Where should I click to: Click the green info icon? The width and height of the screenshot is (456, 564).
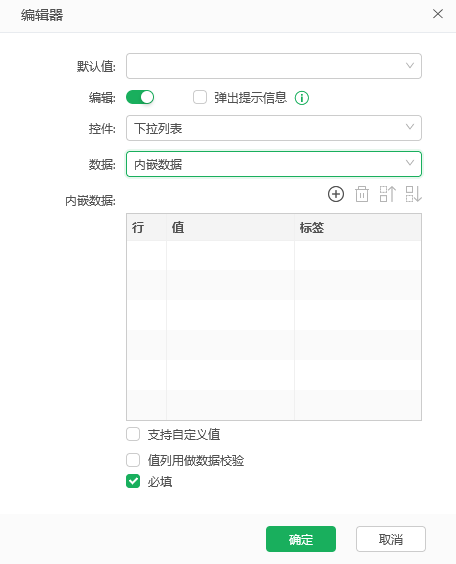pos(302,98)
